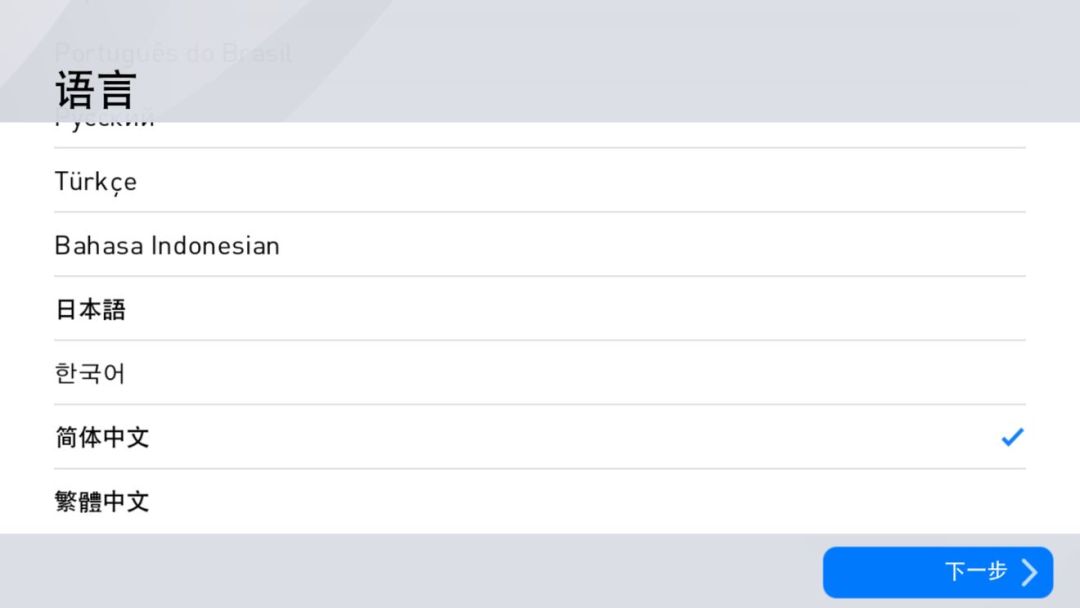
Task: Click the 下一步 text label
Action: 975,572
